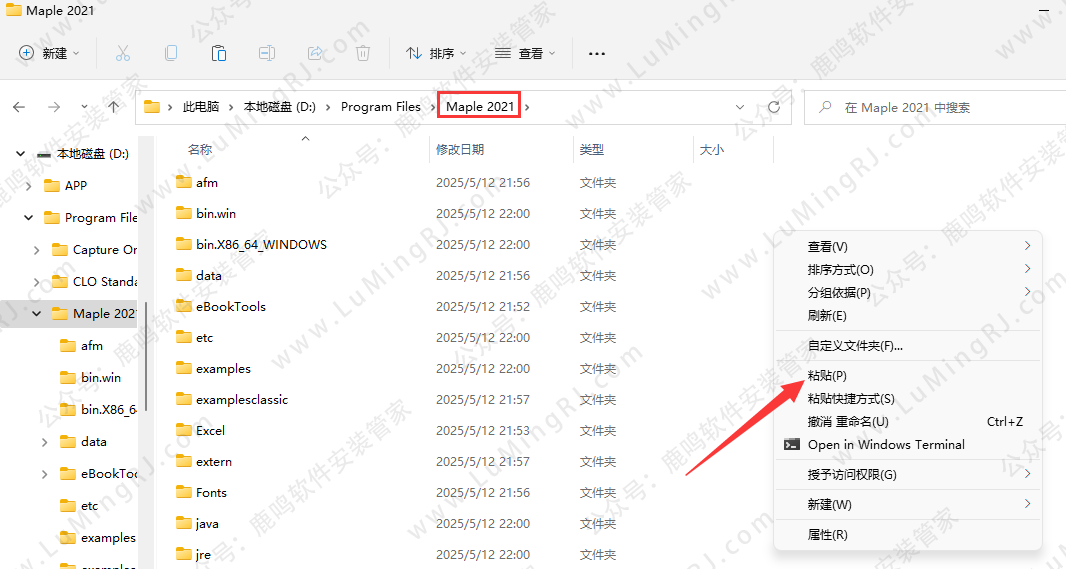Click the chevron after Maple 2021 breadcrumb
Image resolution: width=1066 pixels, height=569 pixels.
tap(527, 107)
